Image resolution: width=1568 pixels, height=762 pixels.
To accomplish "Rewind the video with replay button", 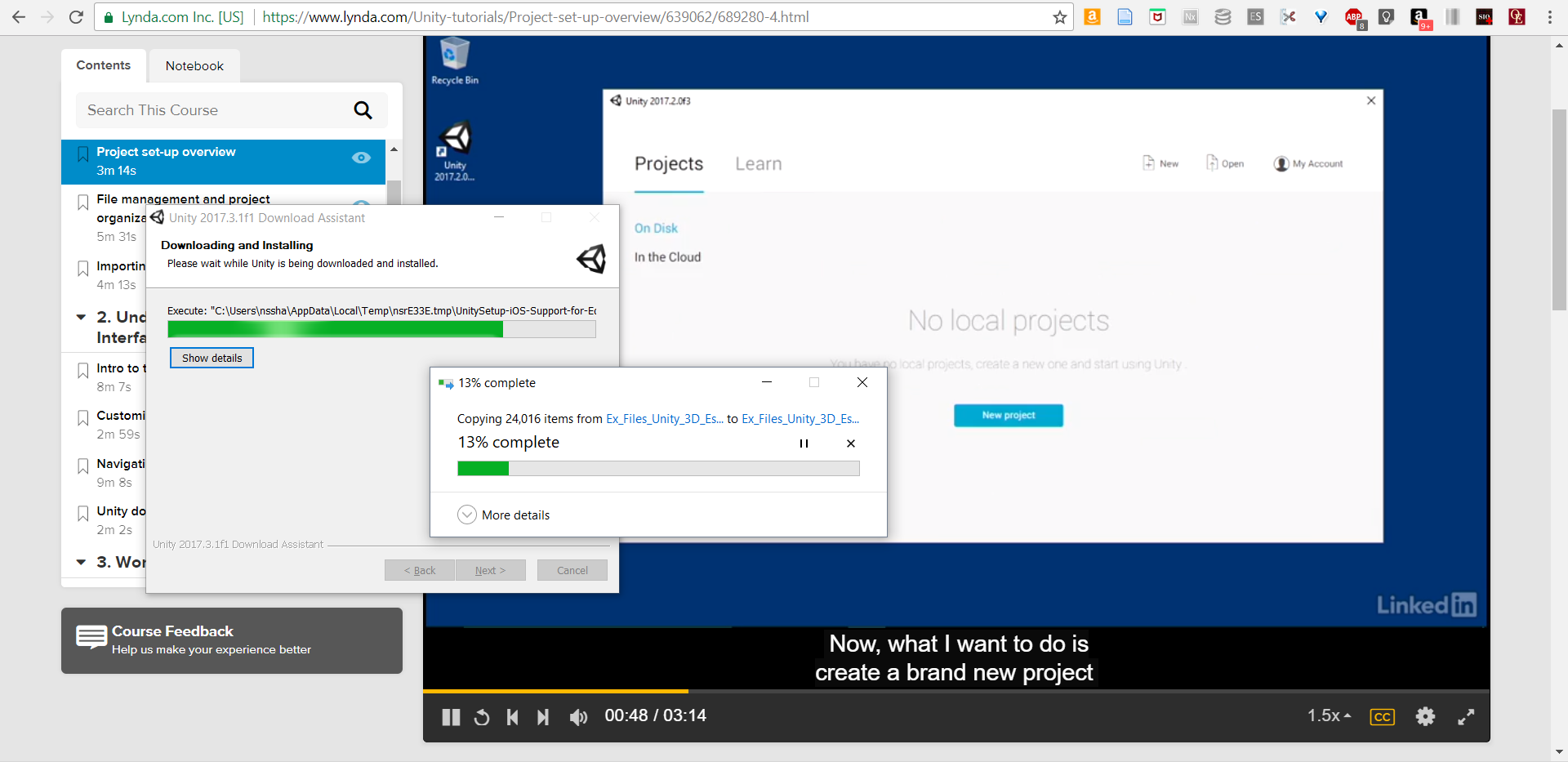I will pos(482,717).
